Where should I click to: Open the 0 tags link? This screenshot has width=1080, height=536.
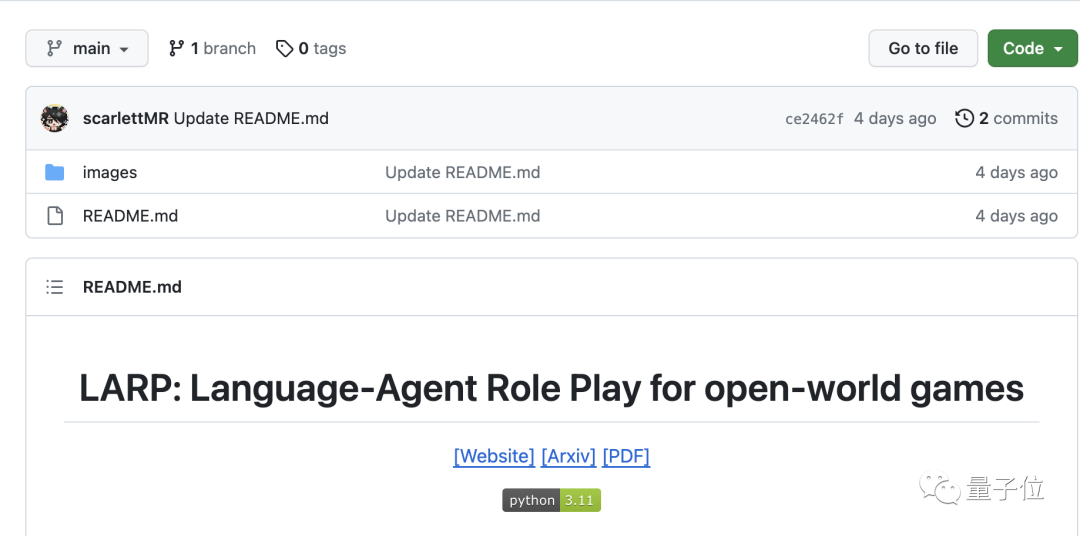click(311, 48)
